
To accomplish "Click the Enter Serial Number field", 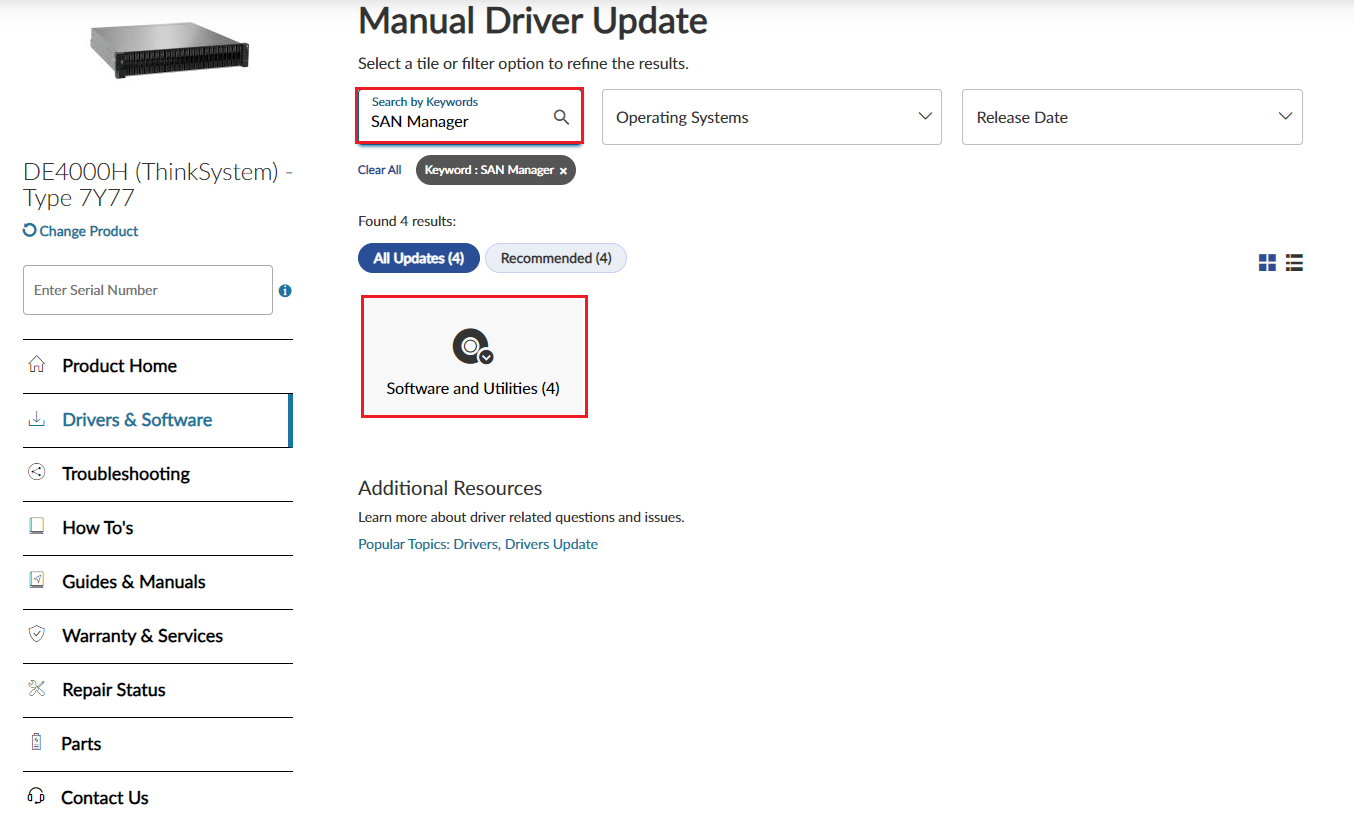I will click(x=148, y=290).
